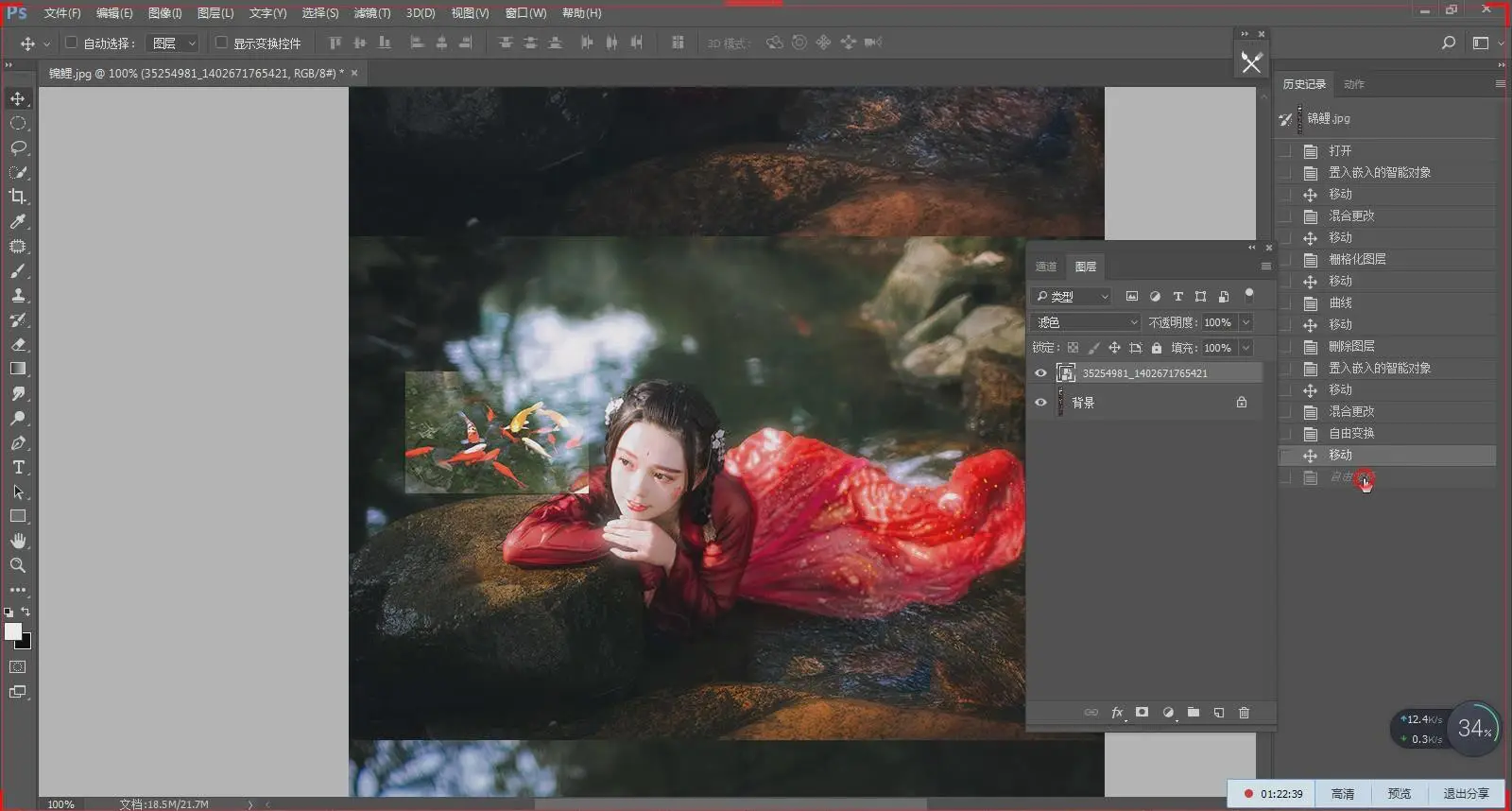Select the Eyedropper tool

coord(18,221)
